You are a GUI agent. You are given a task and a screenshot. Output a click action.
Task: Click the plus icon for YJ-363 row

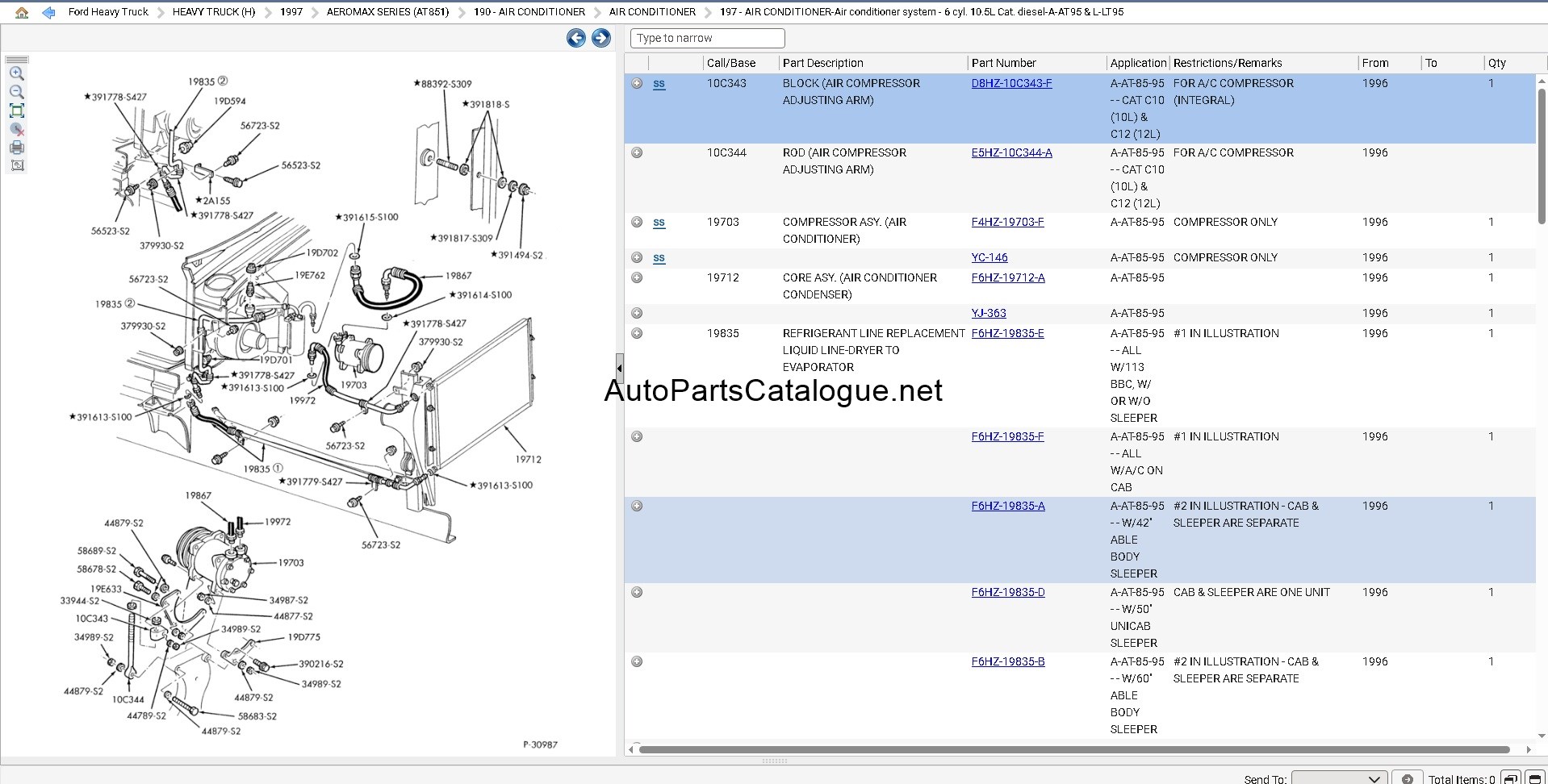click(637, 313)
